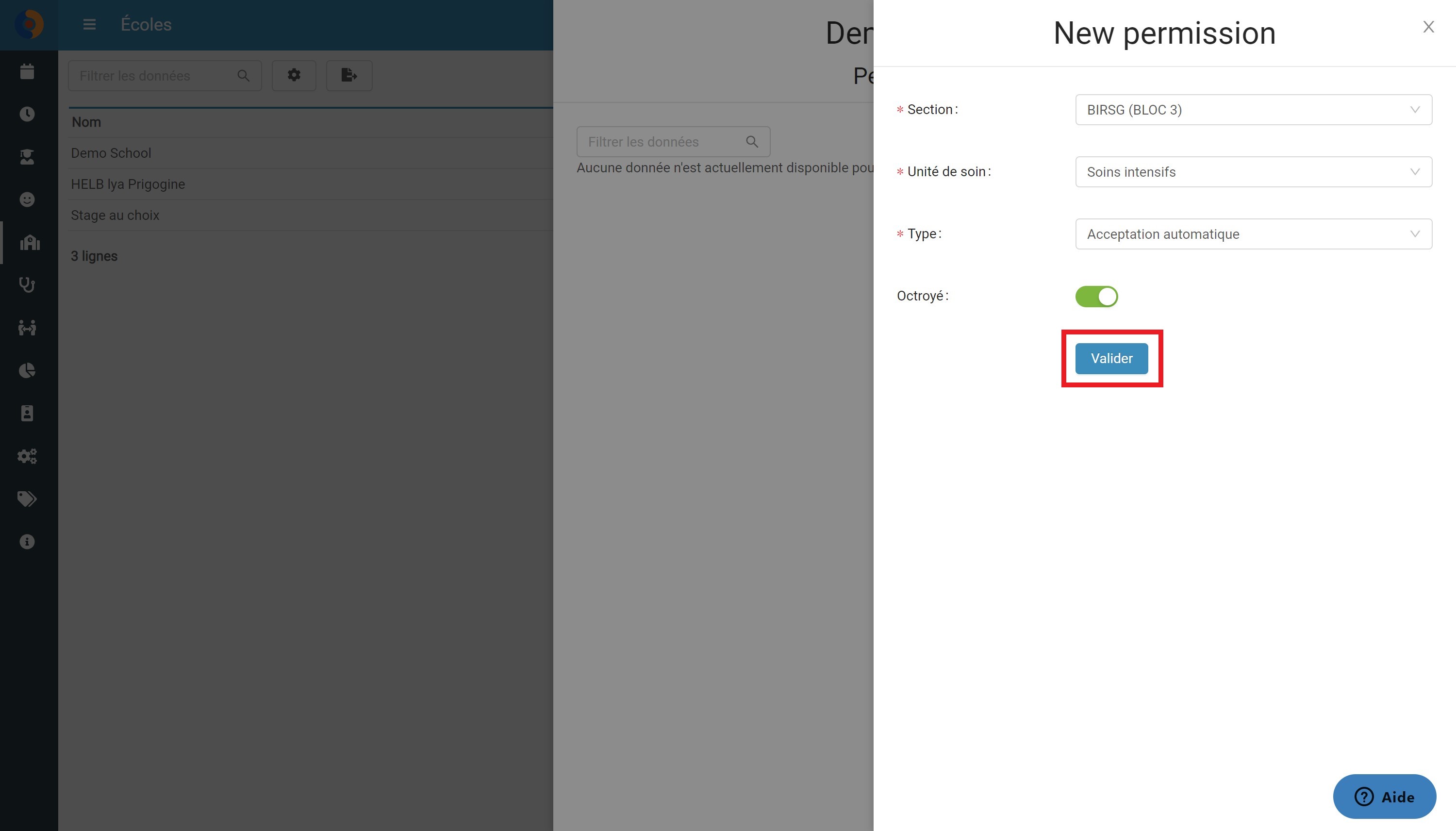Click the Écoles page title
Screen dimensions: 1456x831
pyautogui.click(x=146, y=25)
